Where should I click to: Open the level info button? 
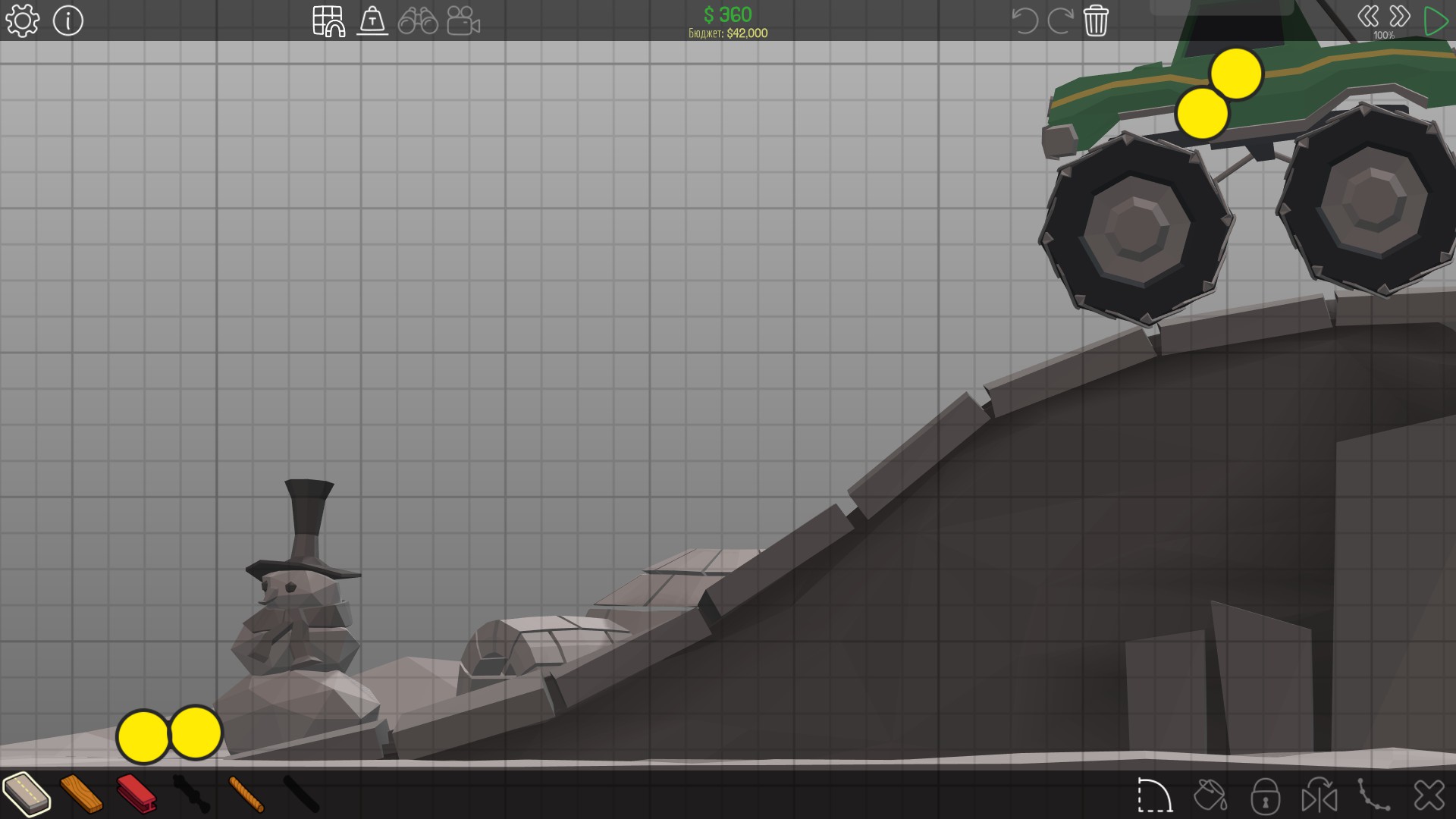[x=68, y=21]
